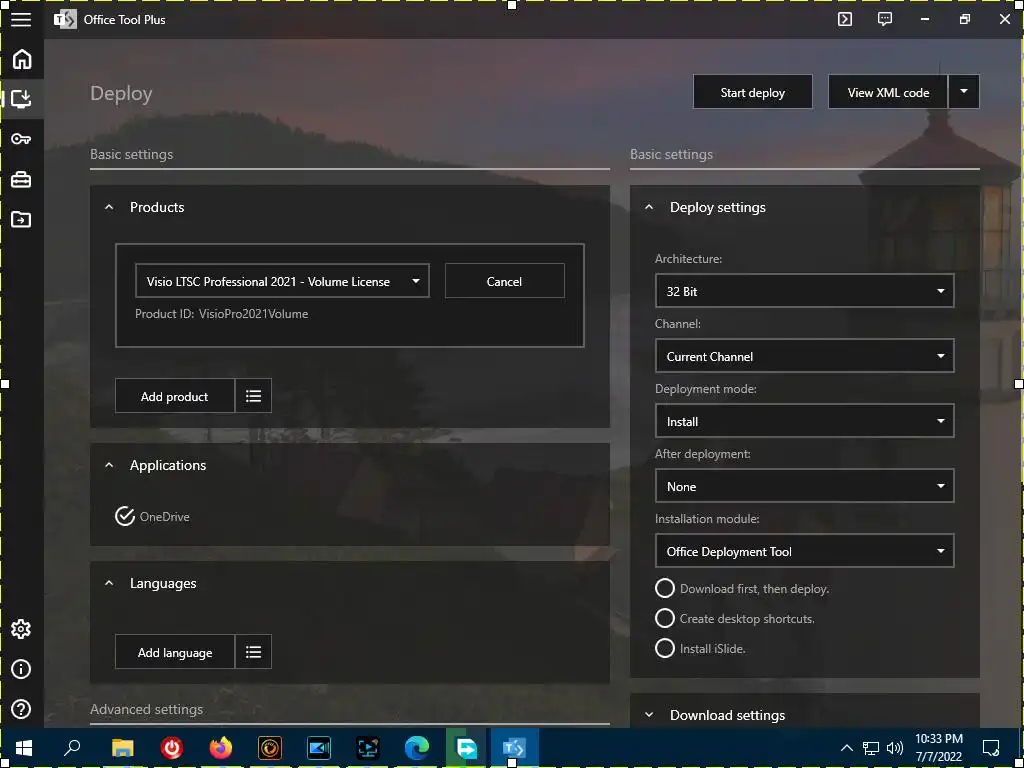Open Settings gear icon in sidebar
Viewport: 1024px width, 768px height.
tap(21, 629)
